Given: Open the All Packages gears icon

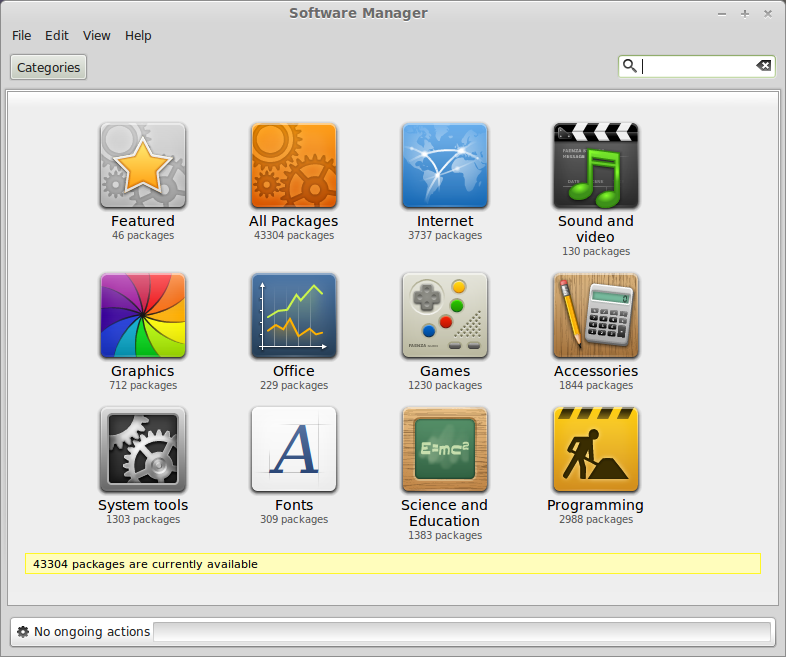Looking at the screenshot, I should (294, 165).
